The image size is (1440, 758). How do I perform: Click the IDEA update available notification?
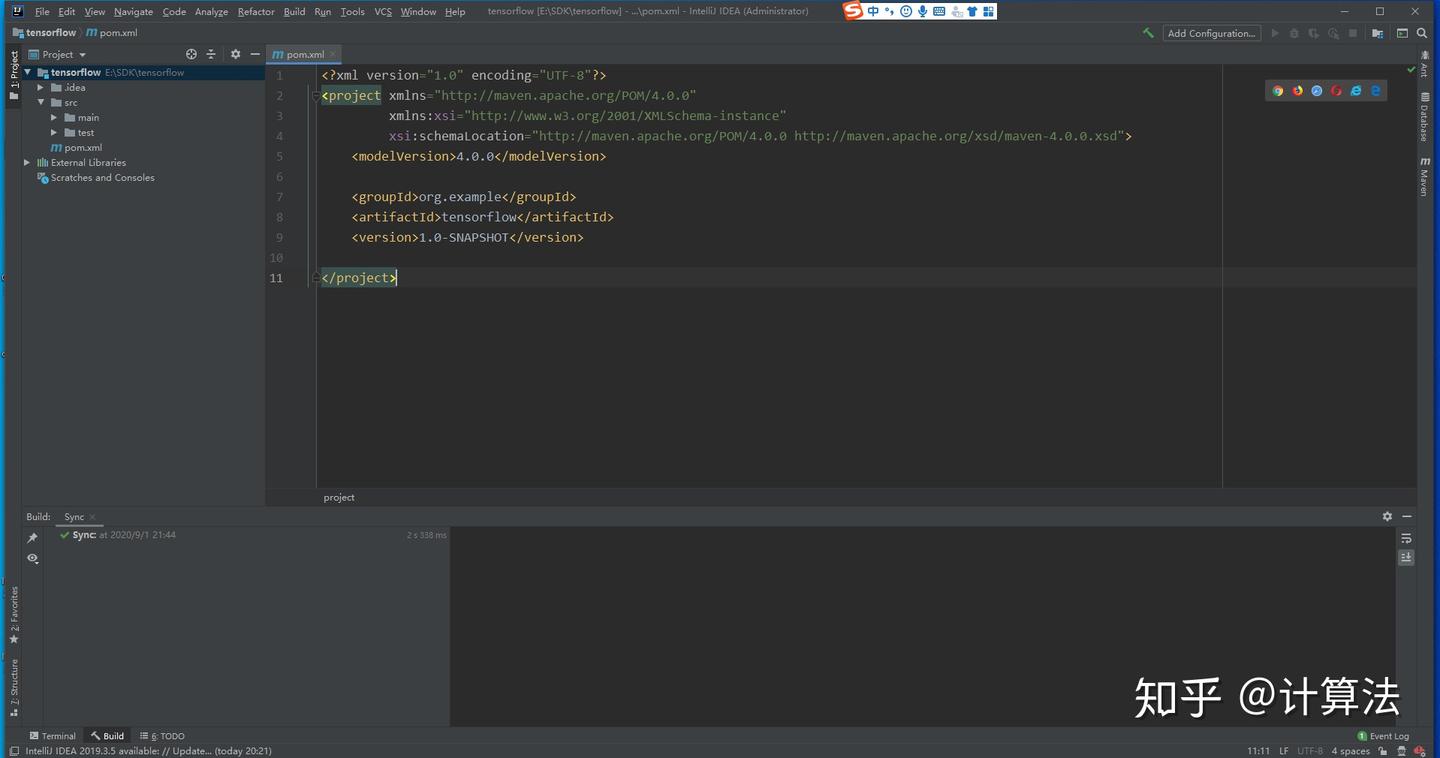[148, 751]
